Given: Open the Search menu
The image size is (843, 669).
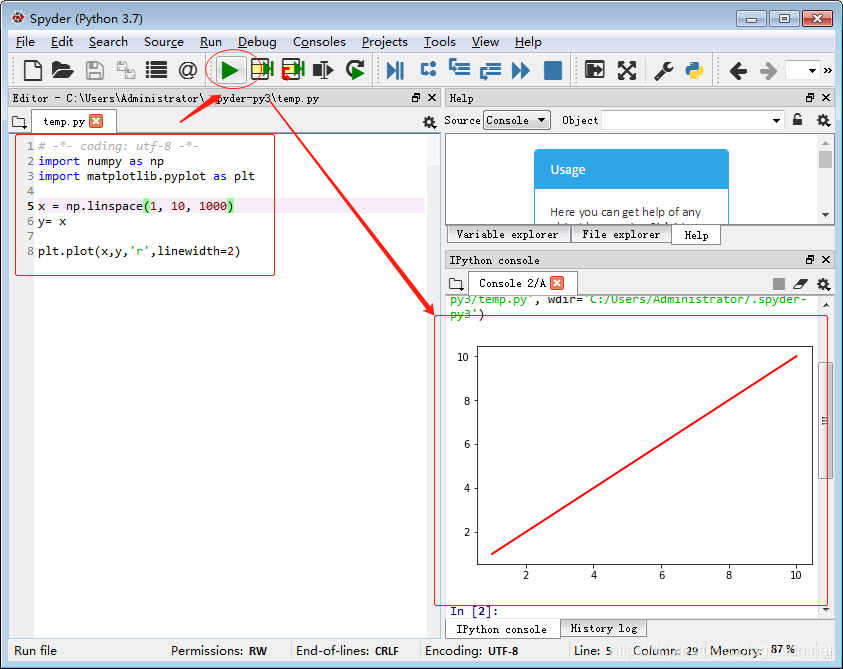Looking at the screenshot, I should [108, 42].
